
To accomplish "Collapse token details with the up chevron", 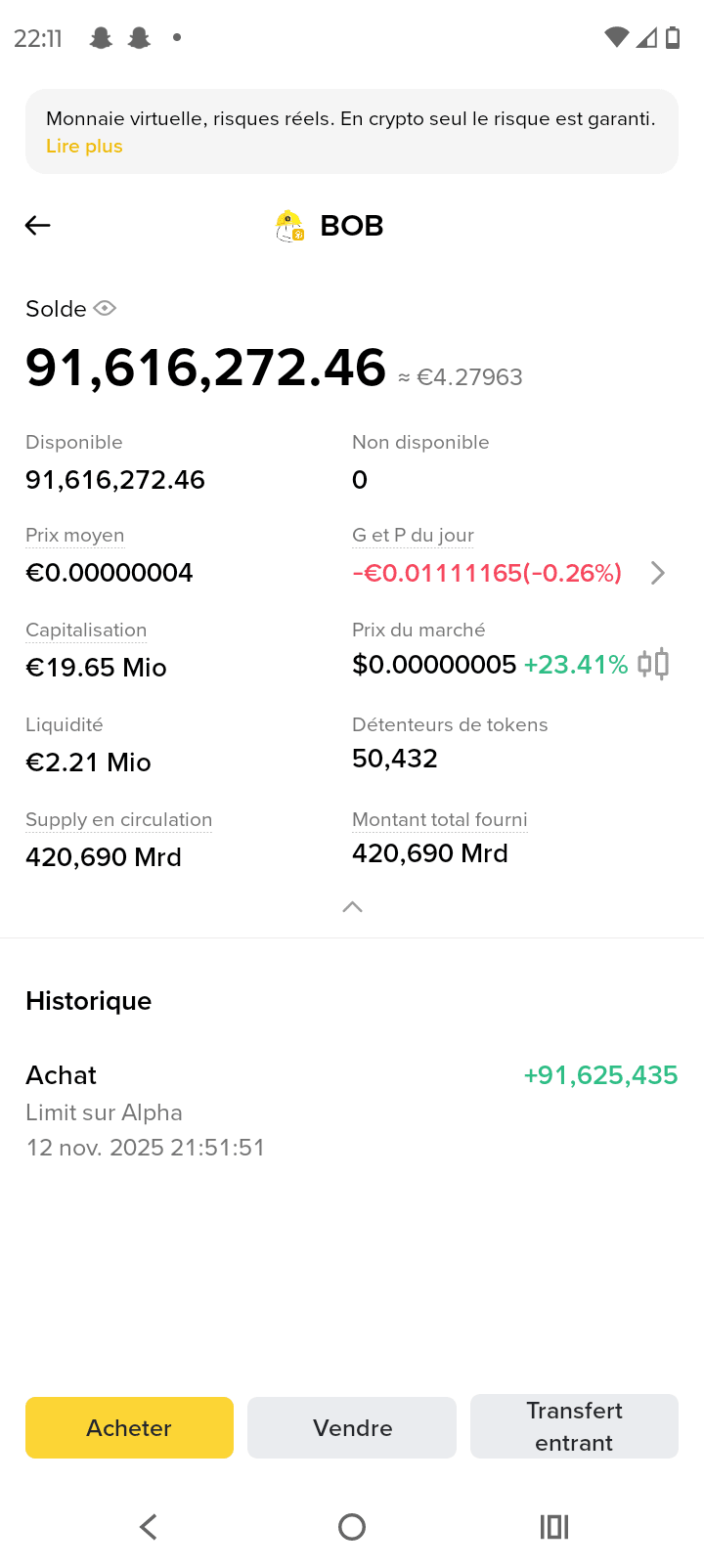I will coord(353,907).
